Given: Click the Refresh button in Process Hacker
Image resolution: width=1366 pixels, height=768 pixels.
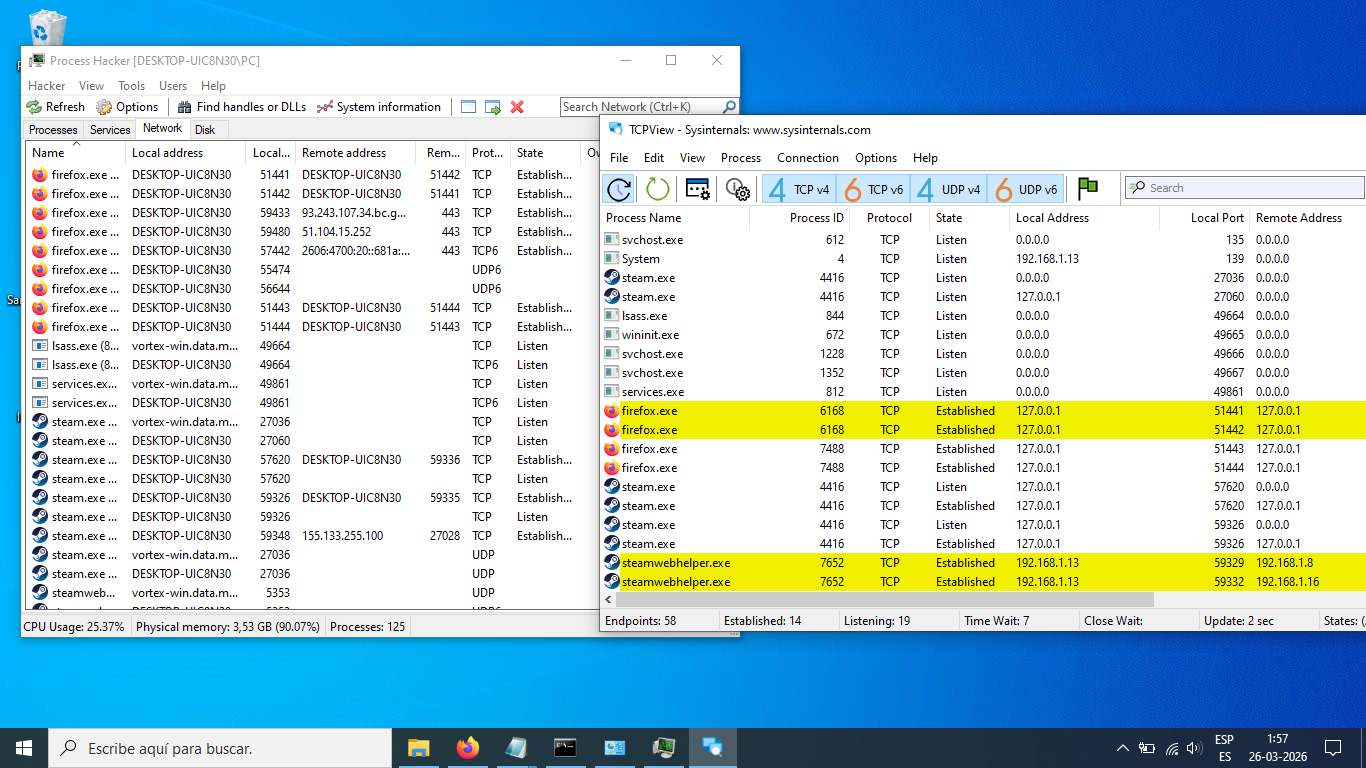Looking at the screenshot, I should [x=56, y=107].
